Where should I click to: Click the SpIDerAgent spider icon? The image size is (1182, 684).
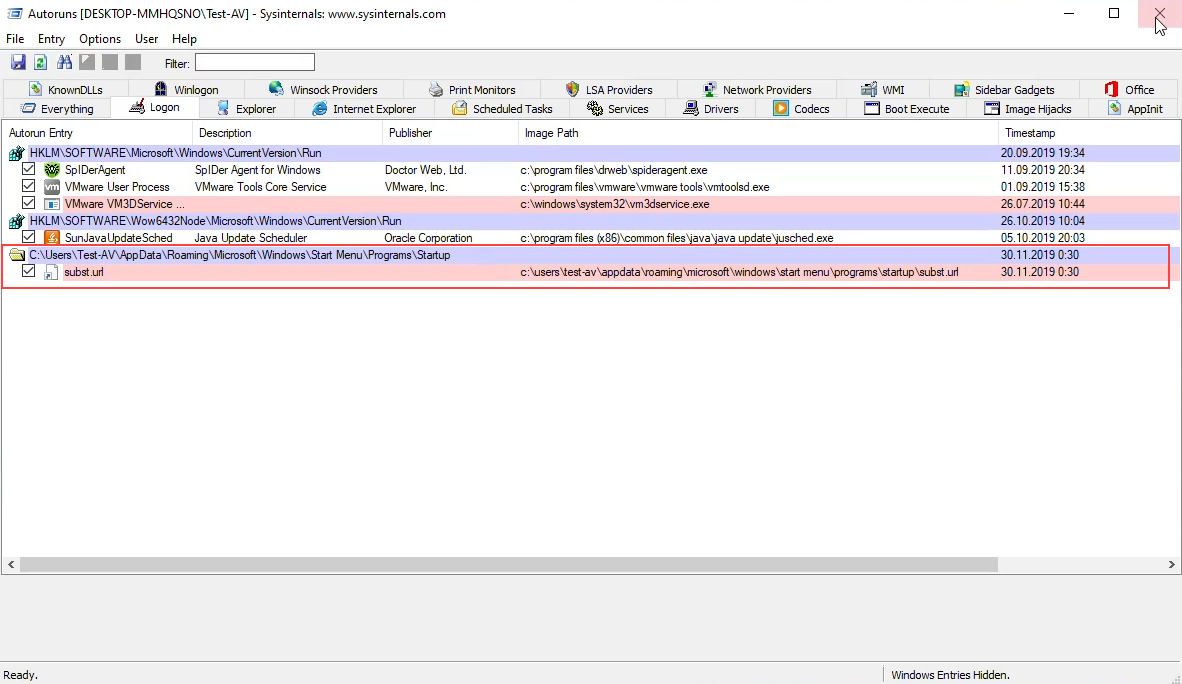coord(52,170)
